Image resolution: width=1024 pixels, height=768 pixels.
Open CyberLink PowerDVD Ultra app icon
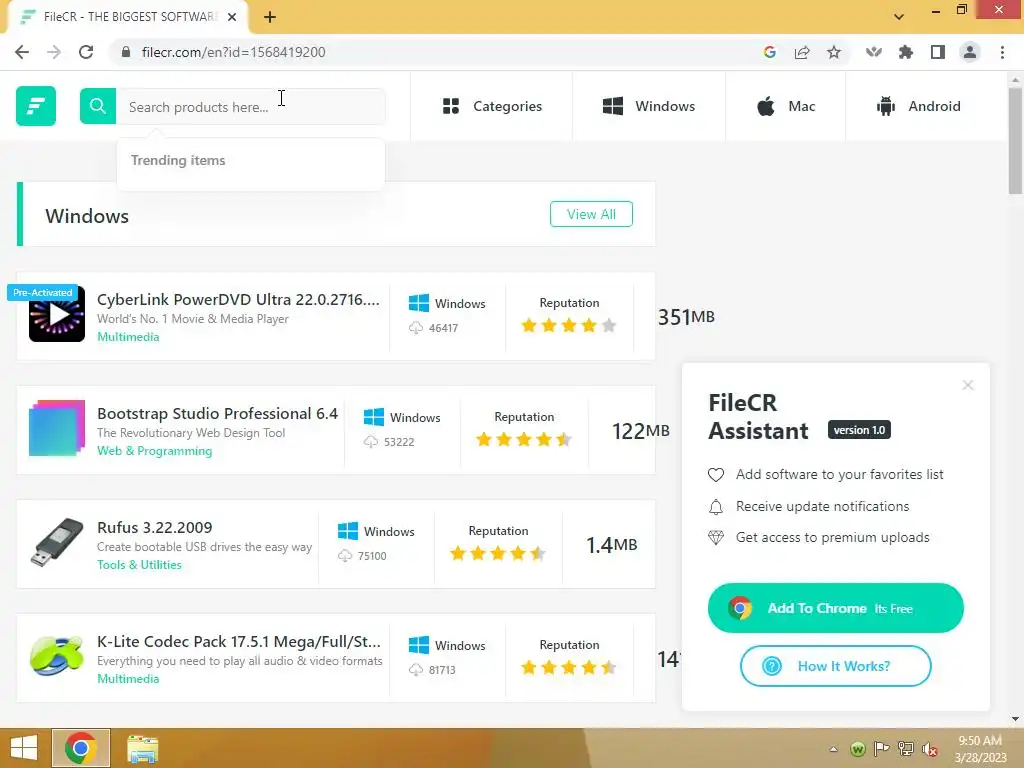[x=57, y=314]
